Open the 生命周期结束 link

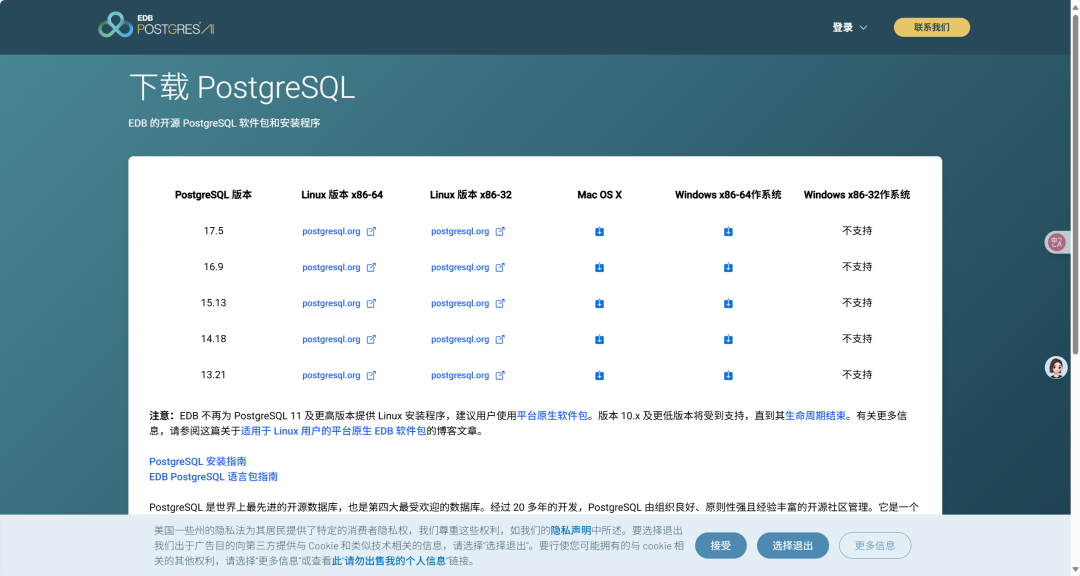tap(815, 415)
